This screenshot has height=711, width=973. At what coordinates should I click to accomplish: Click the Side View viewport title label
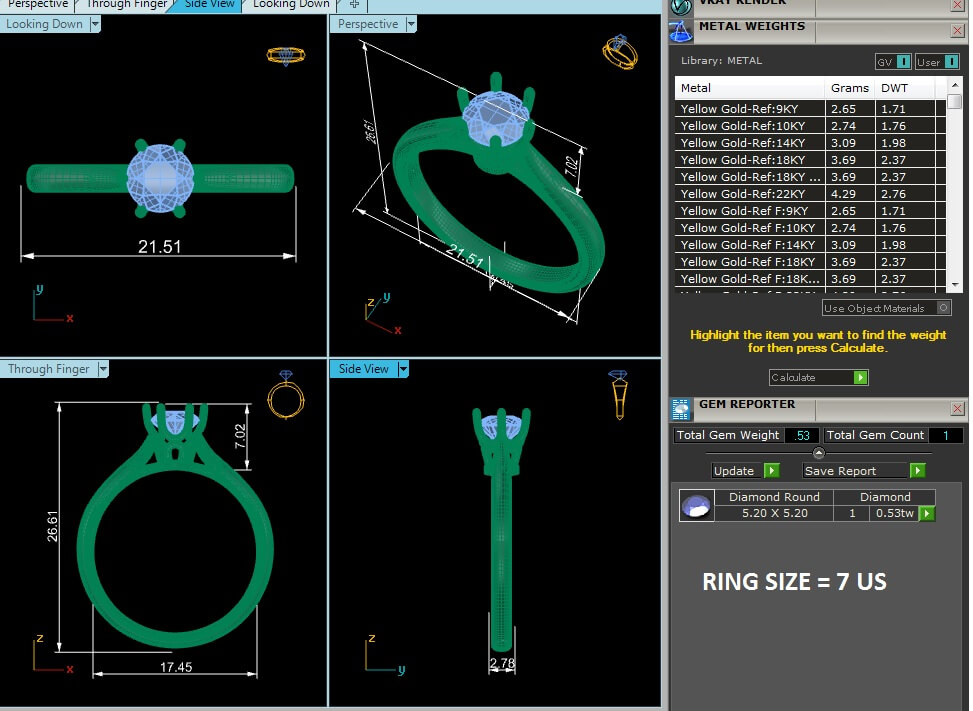click(x=364, y=369)
